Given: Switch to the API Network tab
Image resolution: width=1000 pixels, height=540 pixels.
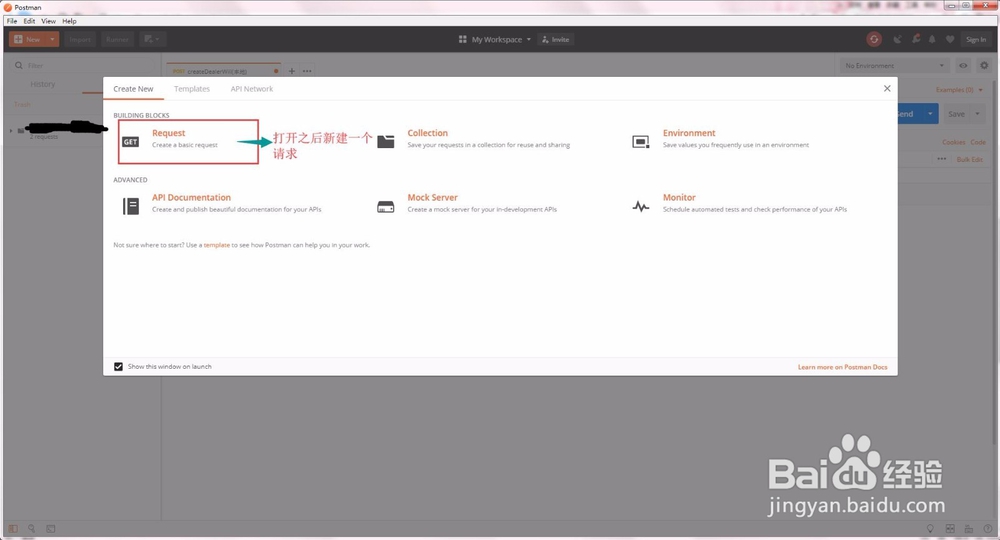Looking at the screenshot, I should [x=252, y=89].
